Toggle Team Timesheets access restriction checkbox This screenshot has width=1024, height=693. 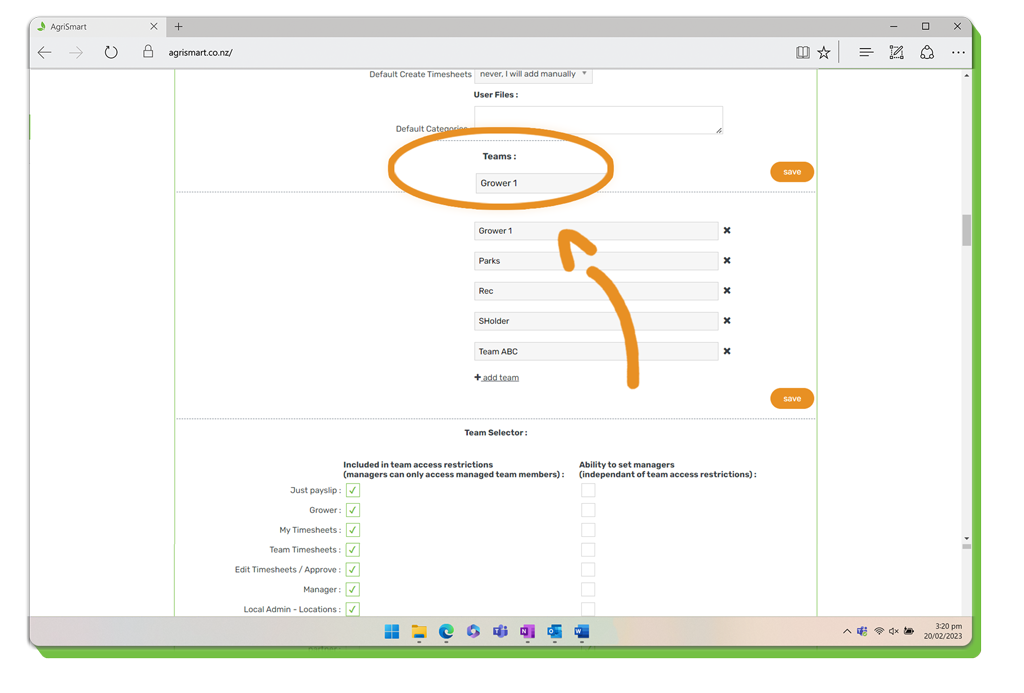pyautogui.click(x=353, y=550)
